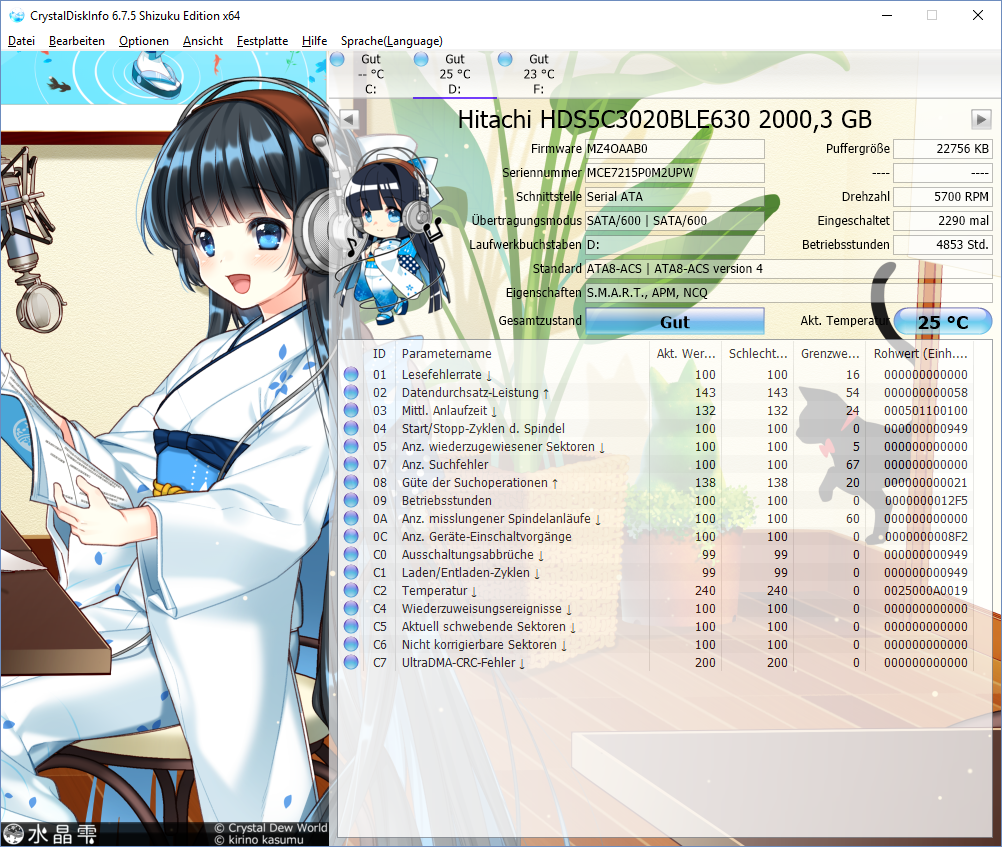Click the 25 °C temperature button
1002x847 pixels.
click(x=943, y=322)
